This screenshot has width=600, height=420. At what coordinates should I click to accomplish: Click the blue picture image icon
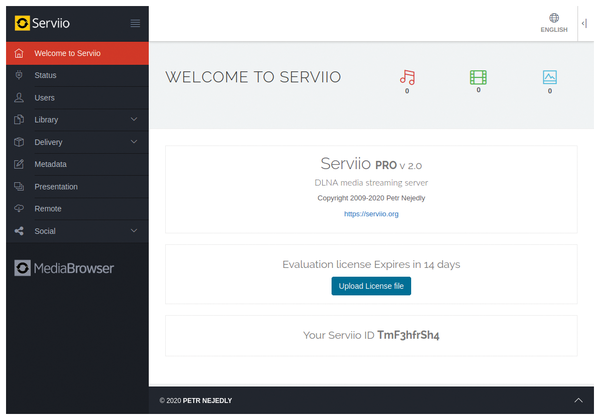[x=550, y=77]
